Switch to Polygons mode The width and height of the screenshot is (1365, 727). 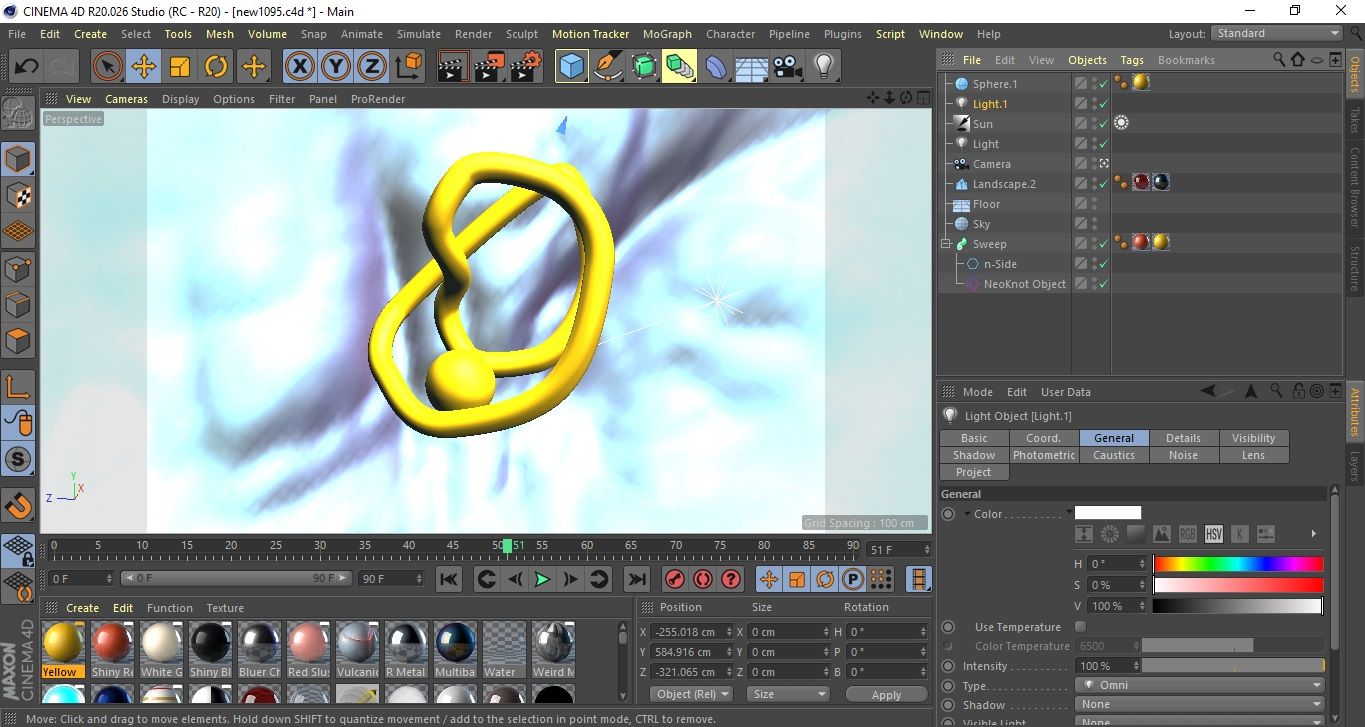(x=19, y=340)
